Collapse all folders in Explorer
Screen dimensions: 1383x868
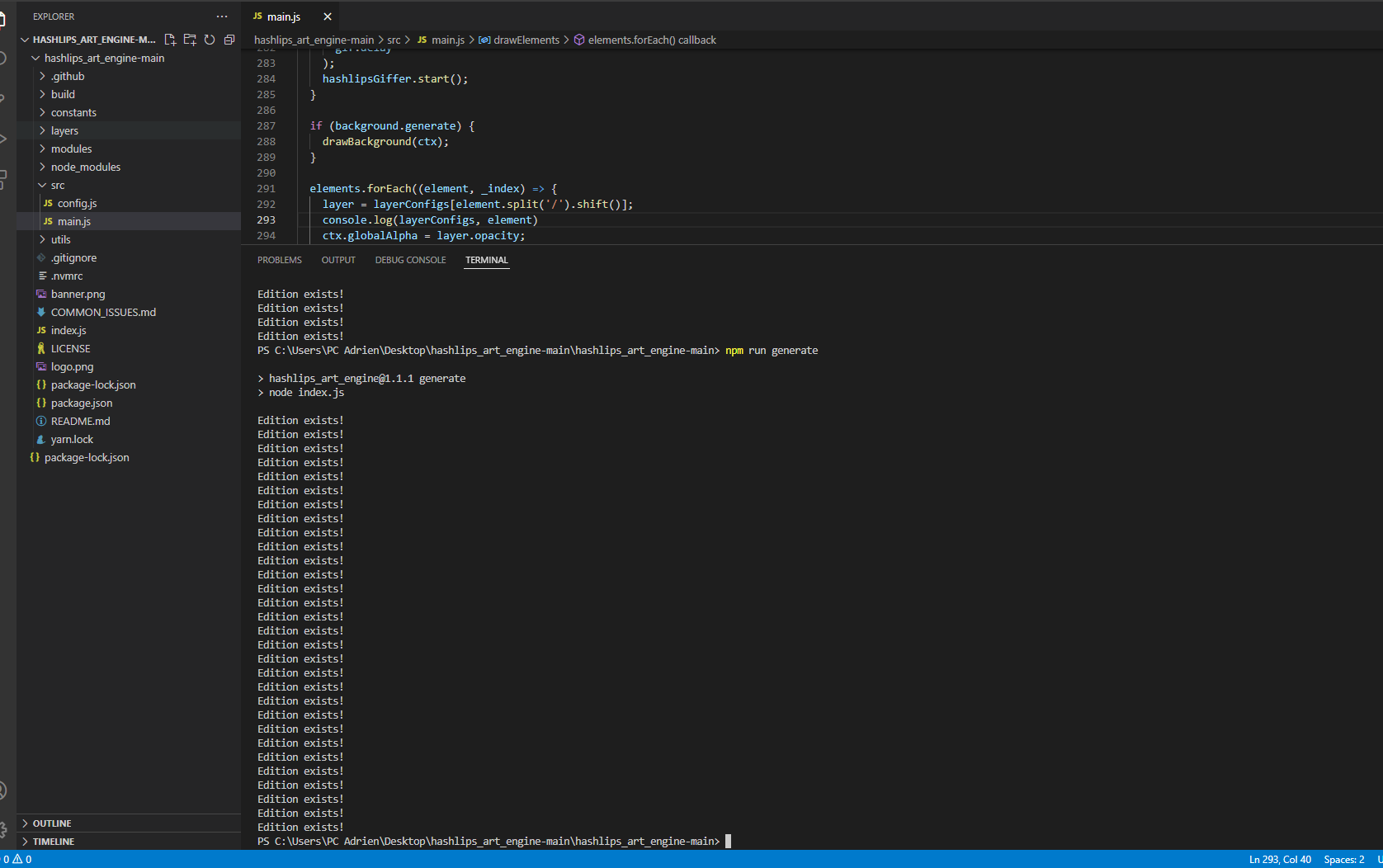pos(229,39)
